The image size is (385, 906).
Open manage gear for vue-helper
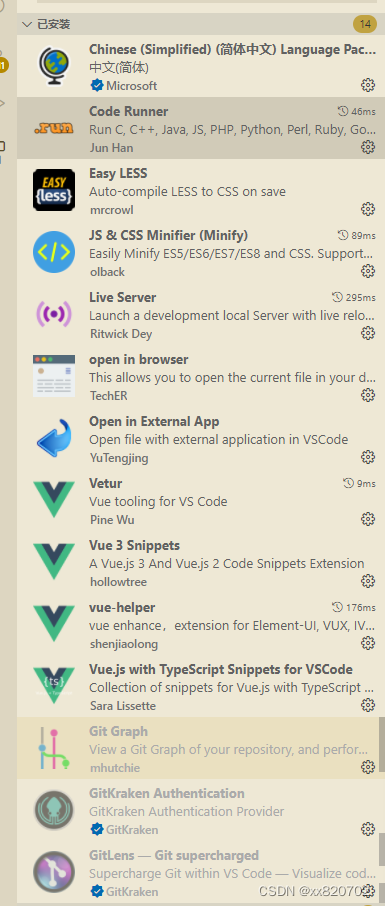point(368,643)
